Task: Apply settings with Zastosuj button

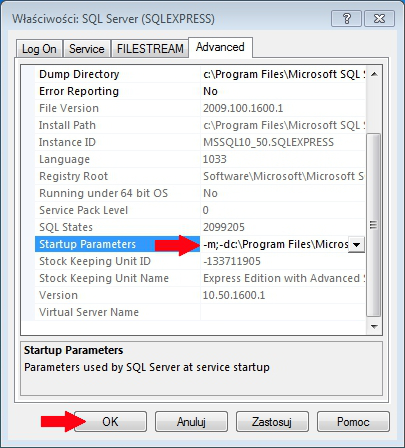Action: (272, 422)
